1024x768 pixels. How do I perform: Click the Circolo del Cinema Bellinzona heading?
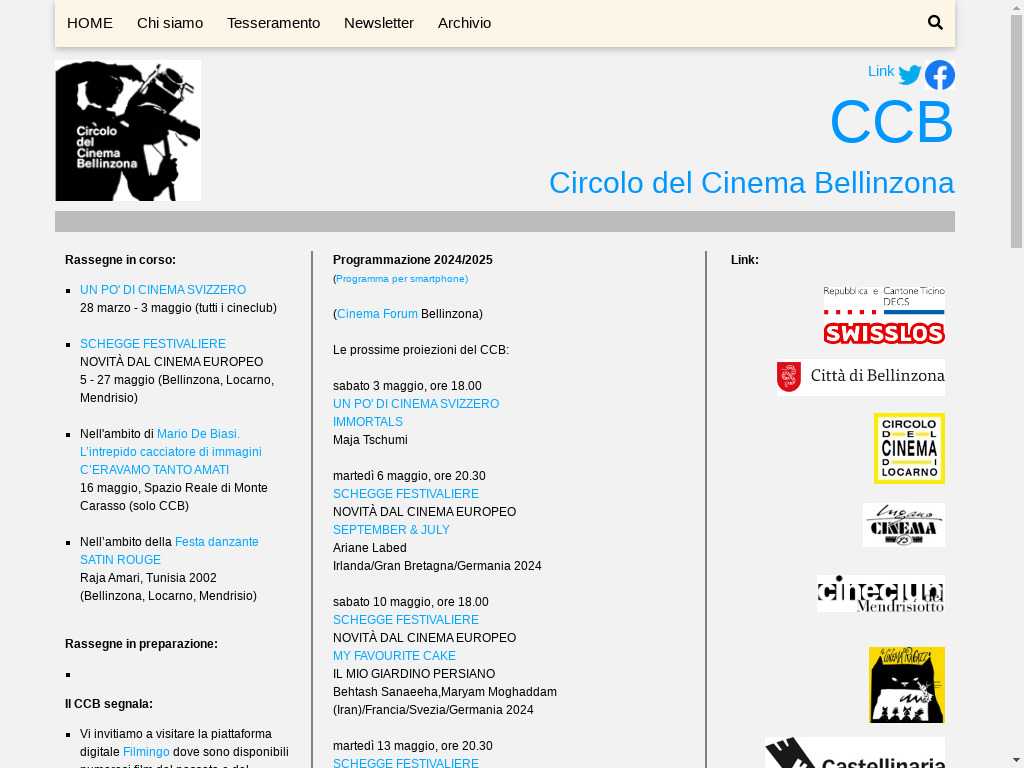click(752, 183)
